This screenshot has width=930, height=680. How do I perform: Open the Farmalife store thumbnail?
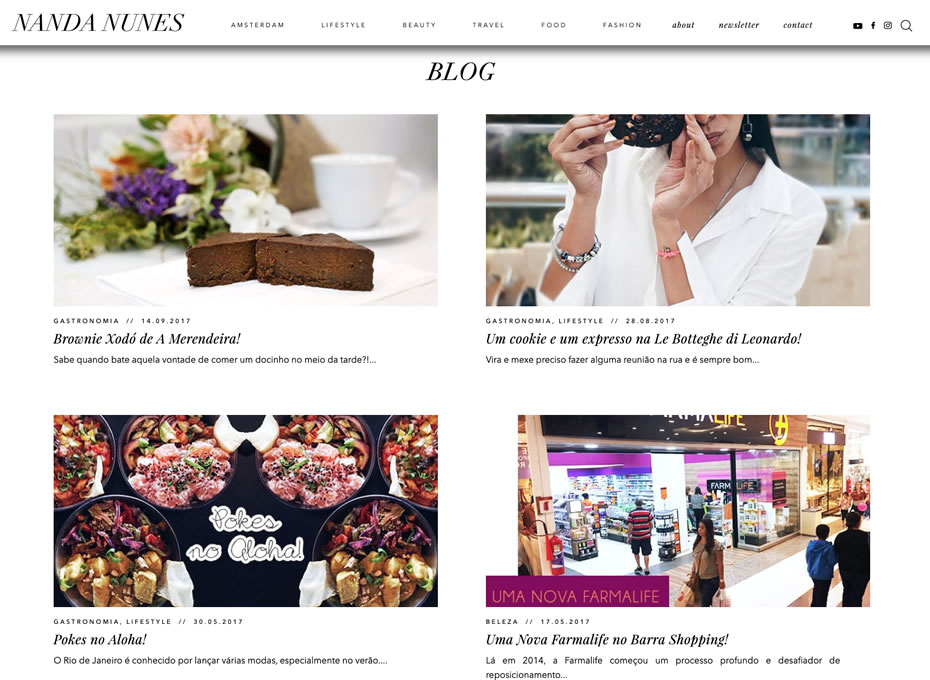pyautogui.click(x=678, y=511)
